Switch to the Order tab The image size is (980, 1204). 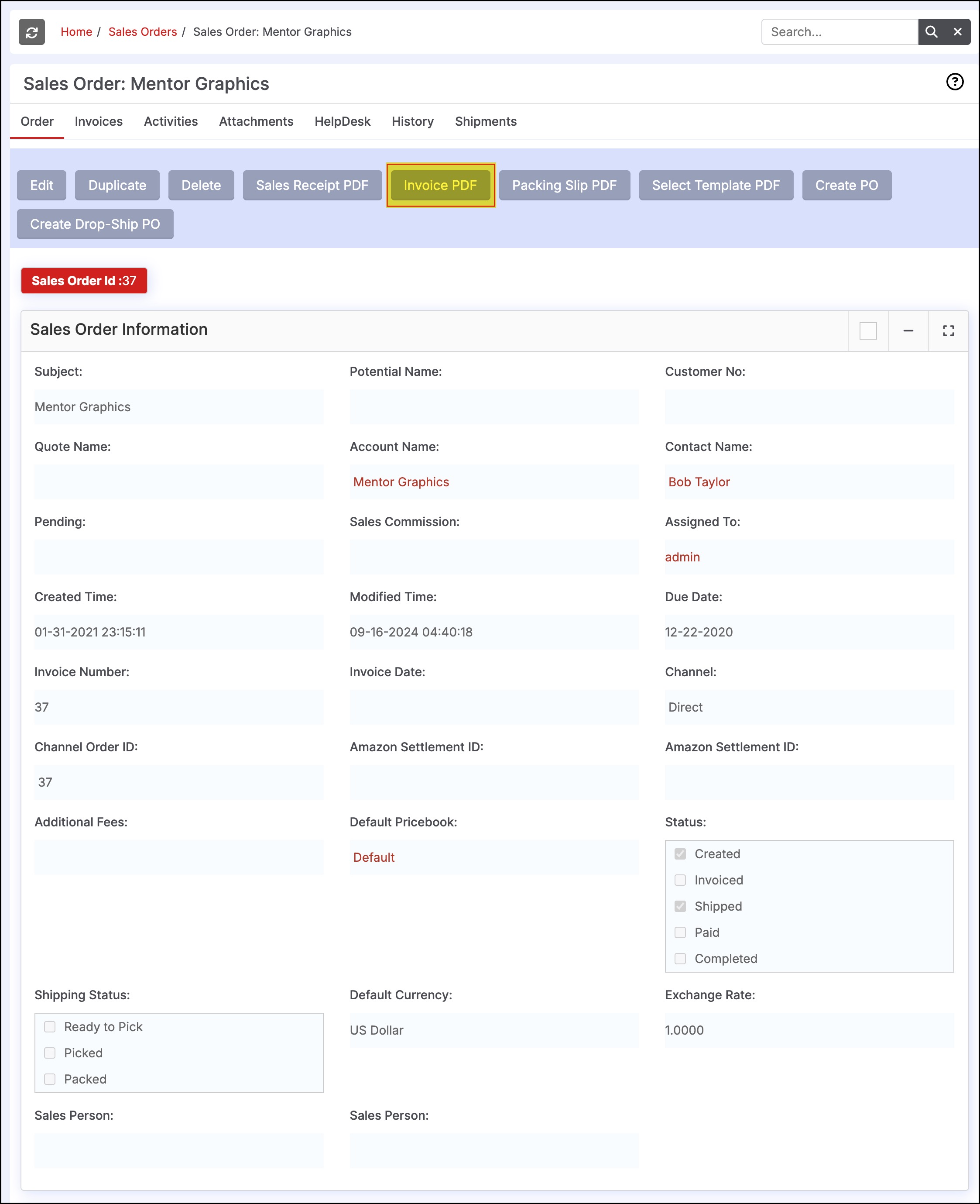click(x=37, y=121)
